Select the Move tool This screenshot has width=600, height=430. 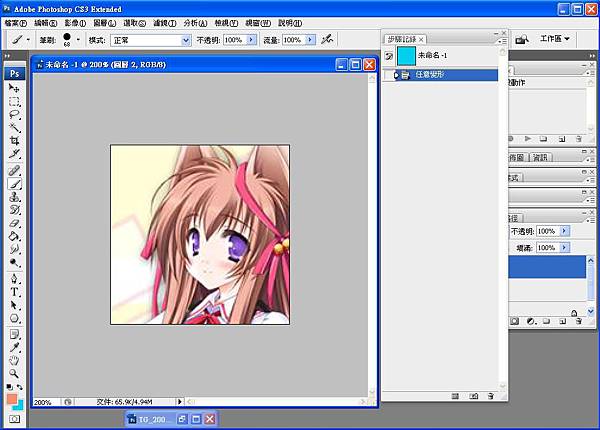coord(14,88)
